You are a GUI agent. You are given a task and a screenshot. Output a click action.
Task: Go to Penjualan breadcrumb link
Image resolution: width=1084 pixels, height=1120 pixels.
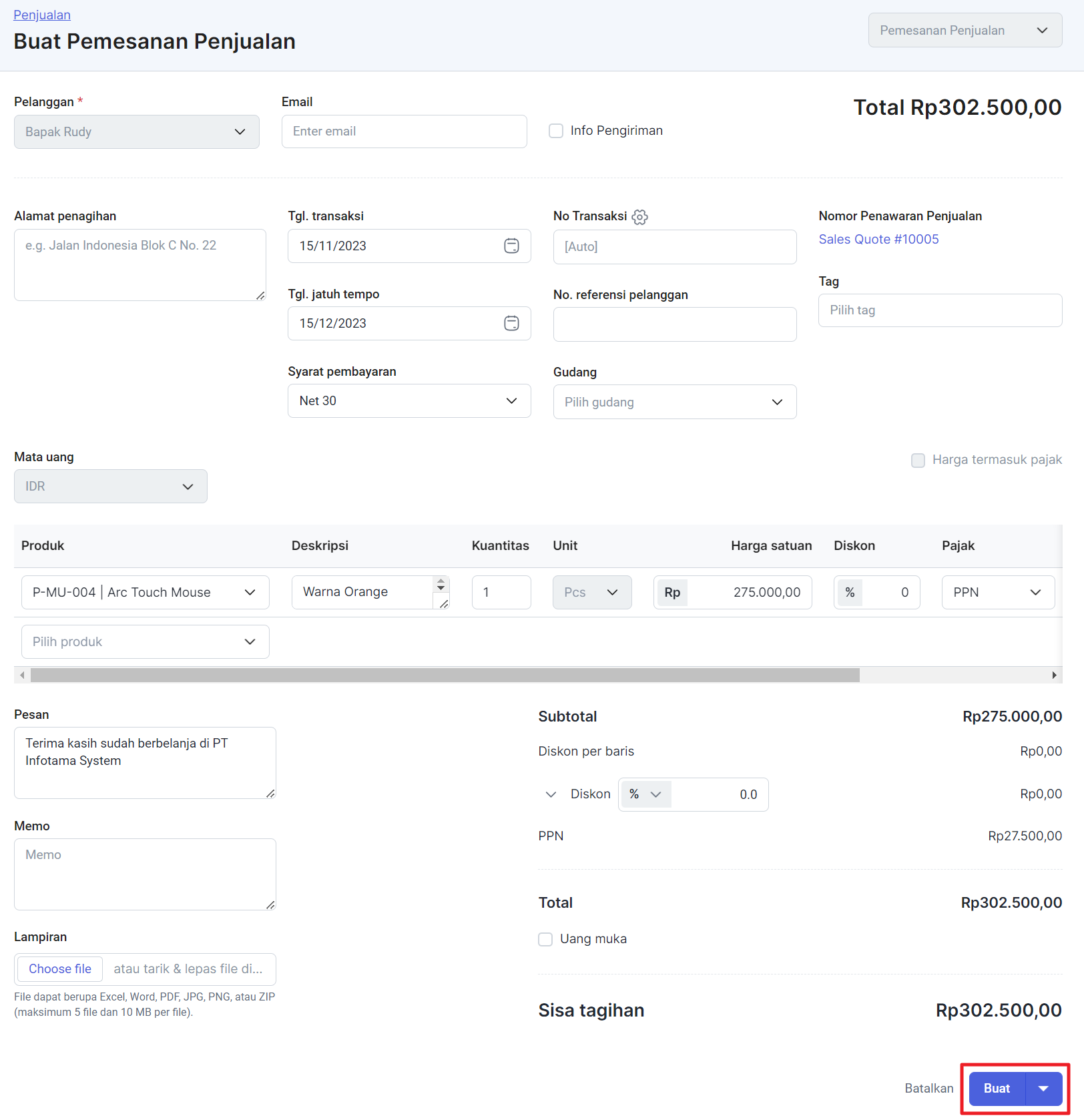(x=42, y=15)
